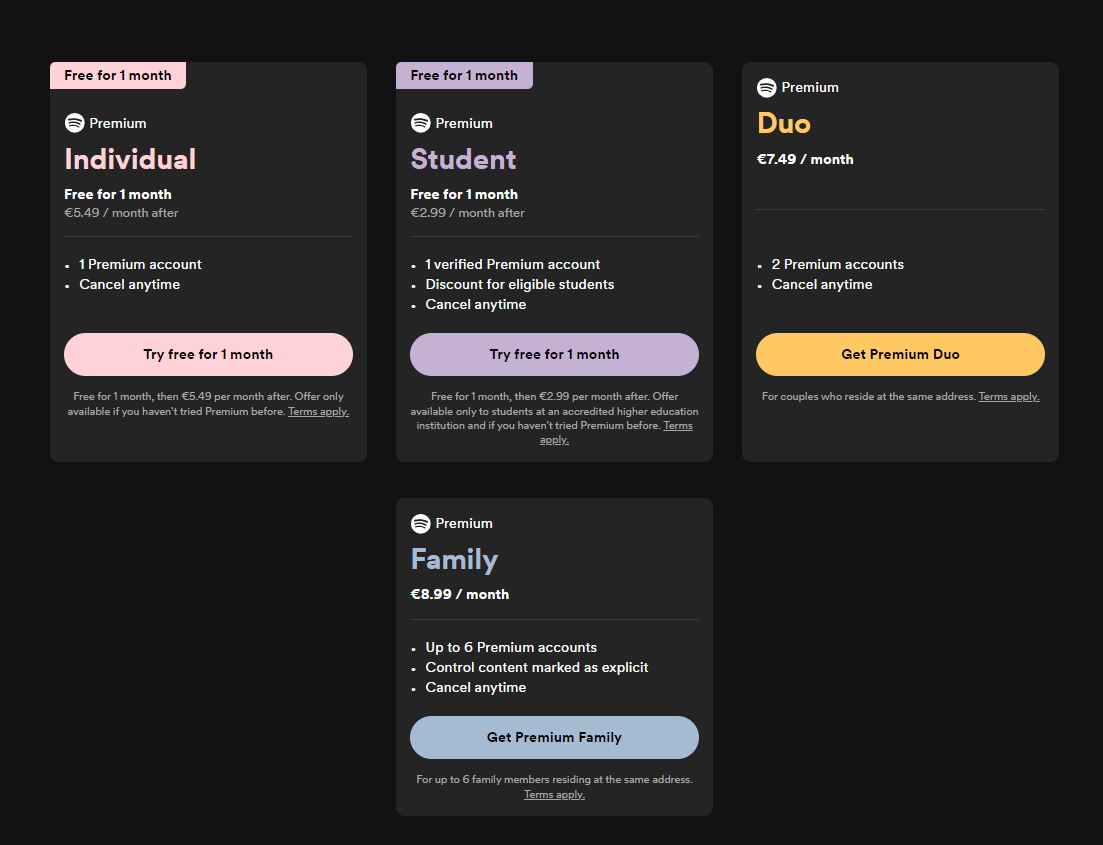Viewport: 1103px width, 845px height.
Task: Open Terms apply link under Individual plan
Action: pyautogui.click(x=318, y=412)
